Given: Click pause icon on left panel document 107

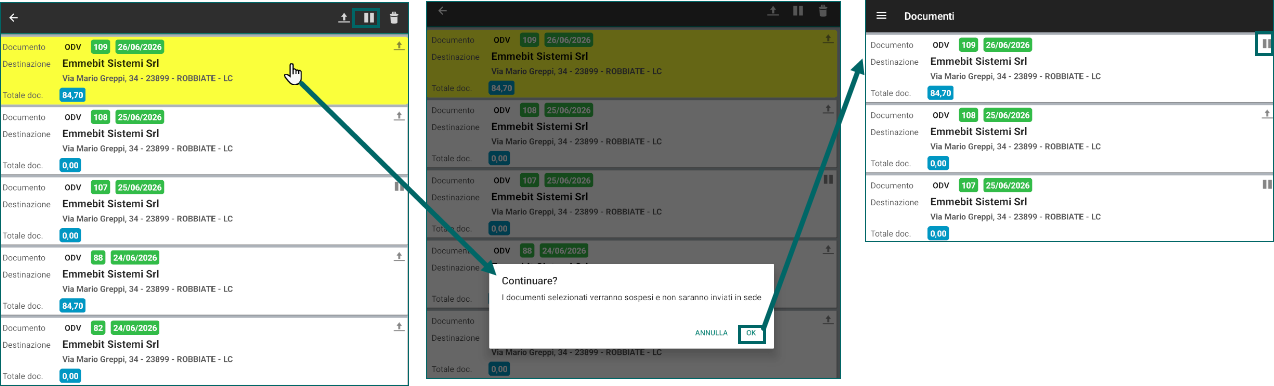Looking at the screenshot, I should [x=399, y=185].
